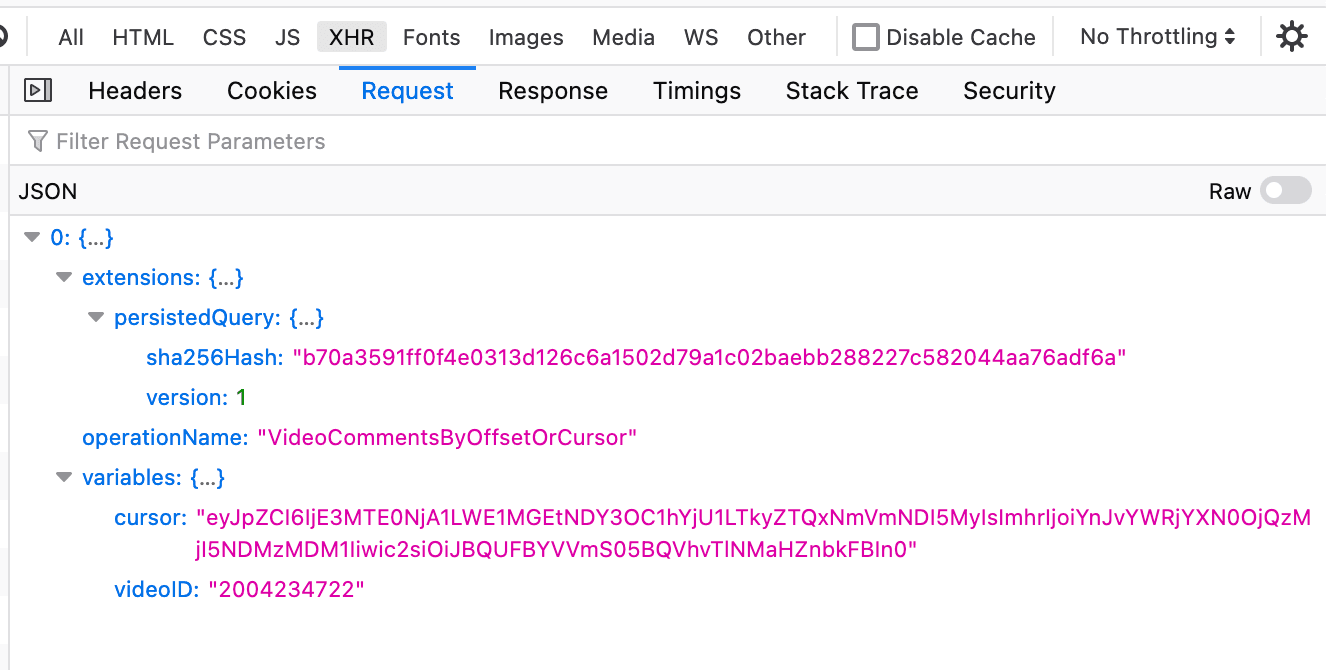Collapse the extensions object
The image size is (1326, 670).
point(64,277)
